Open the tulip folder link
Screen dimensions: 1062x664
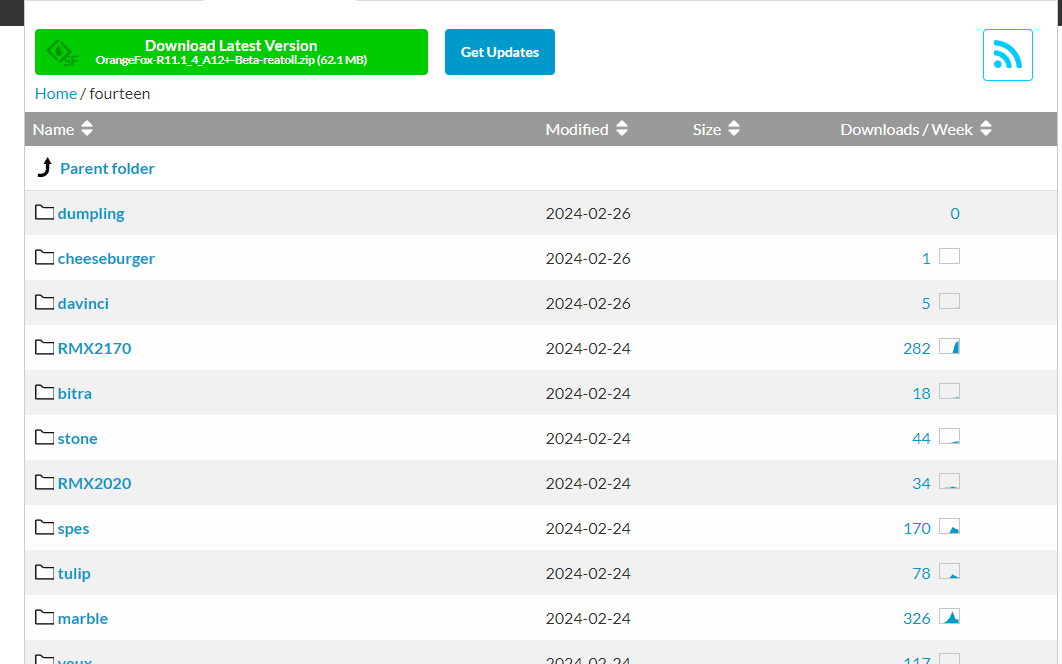pos(74,574)
